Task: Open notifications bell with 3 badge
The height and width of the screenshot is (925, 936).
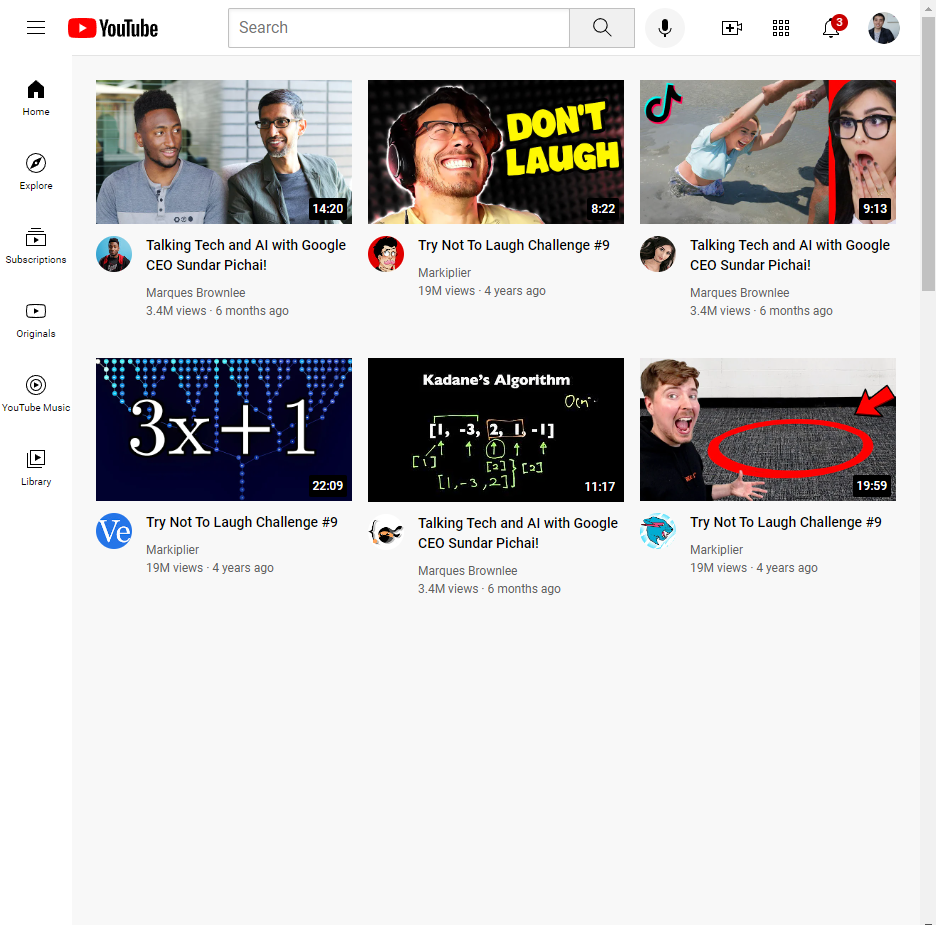Action: [x=832, y=27]
